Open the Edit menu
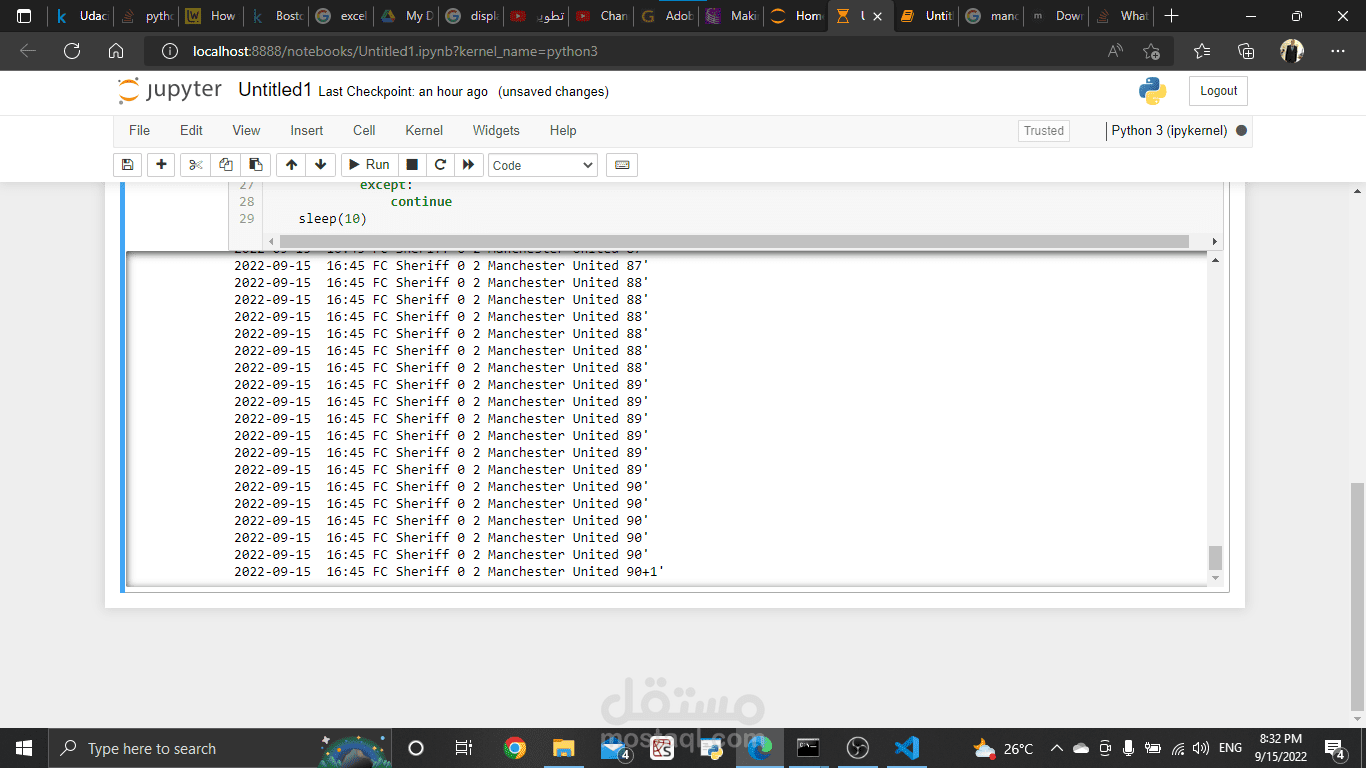The image size is (1366, 768). (191, 130)
